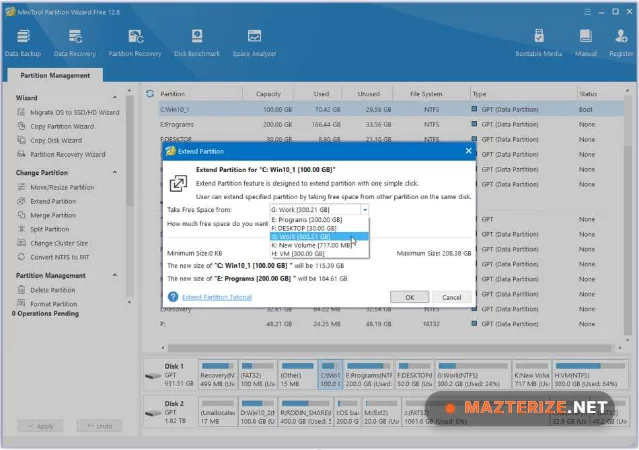Choose Delete Partition
This screenshot has height=450, width=639.
pyautogui.click(x=46, y=290)
